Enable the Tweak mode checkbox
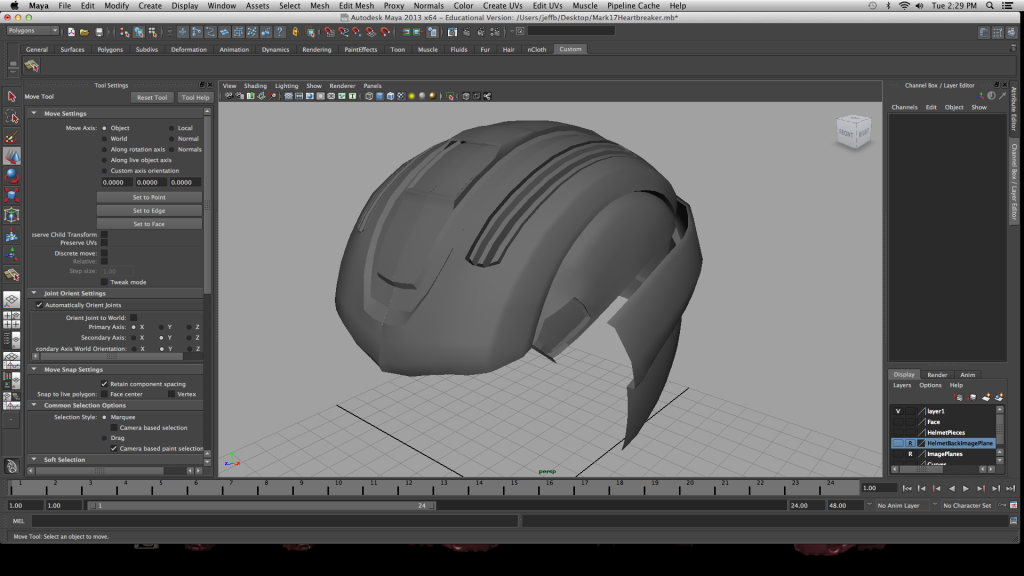This screenshot has height=576, width=1024. 104,282
